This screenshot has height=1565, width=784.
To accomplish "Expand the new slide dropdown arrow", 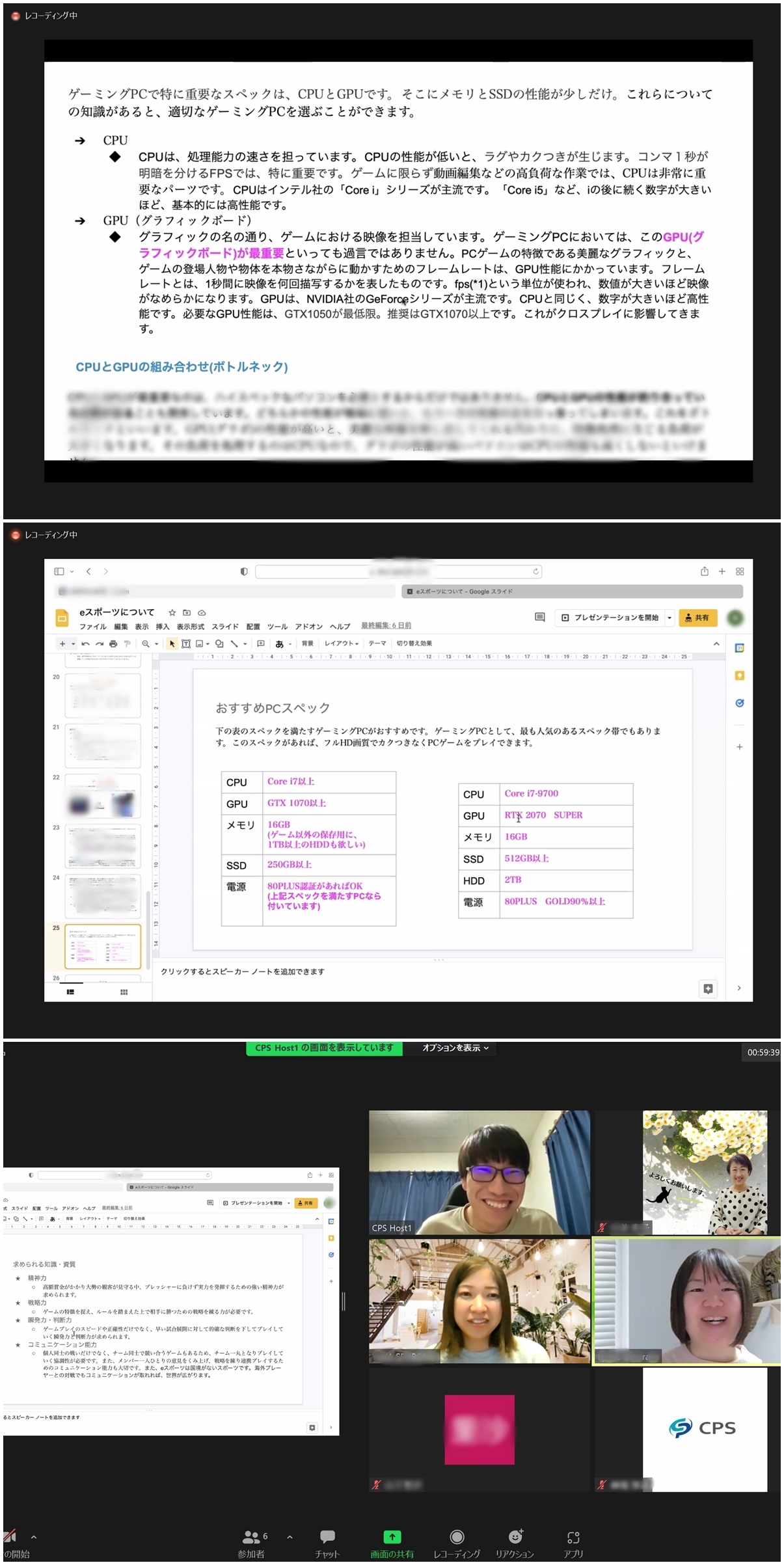I will point(74,644).
